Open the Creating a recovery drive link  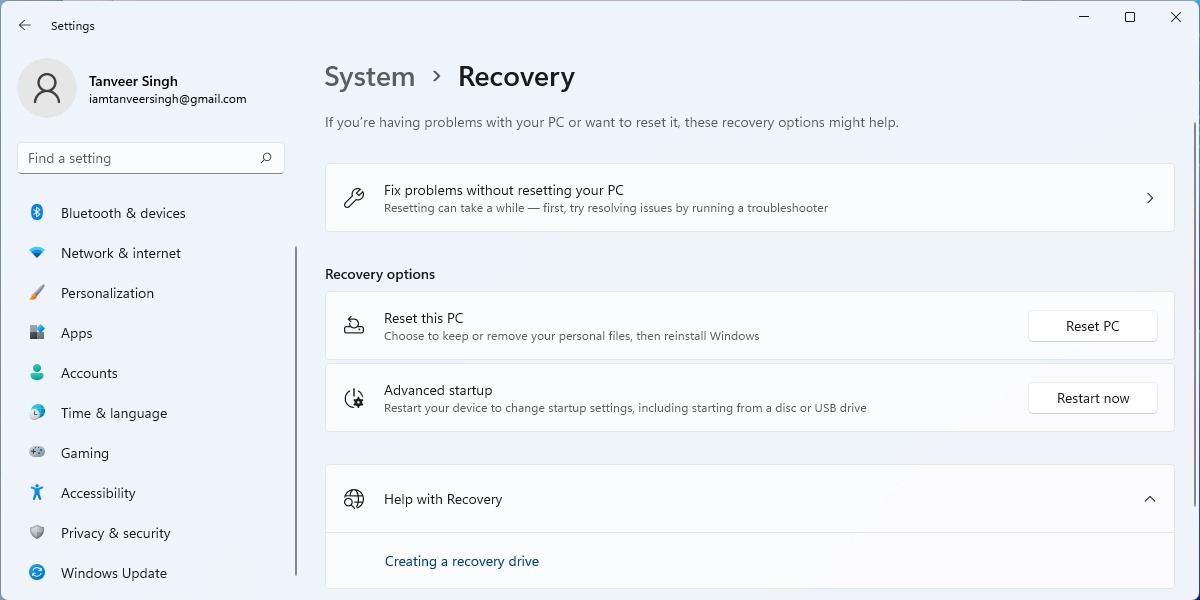point(461,561)
